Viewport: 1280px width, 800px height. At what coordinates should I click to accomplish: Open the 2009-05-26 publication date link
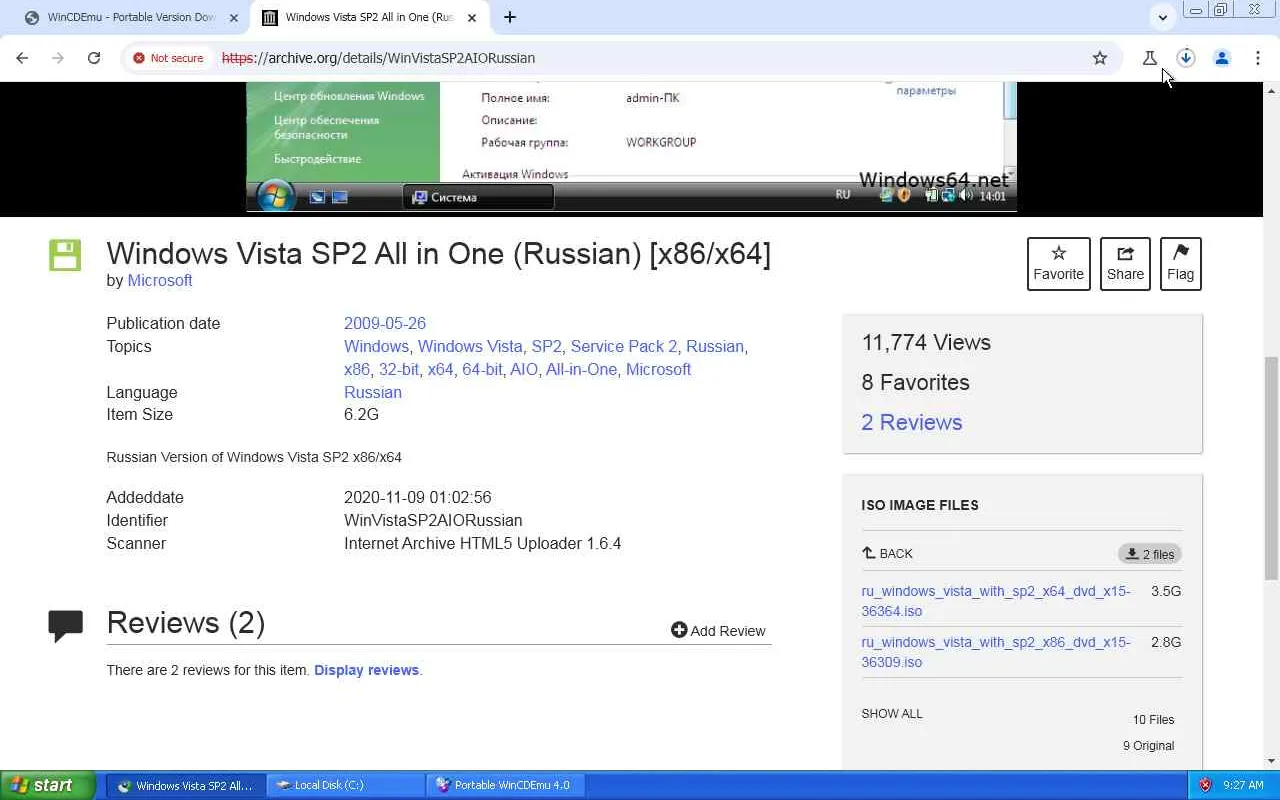pos(385,323)
